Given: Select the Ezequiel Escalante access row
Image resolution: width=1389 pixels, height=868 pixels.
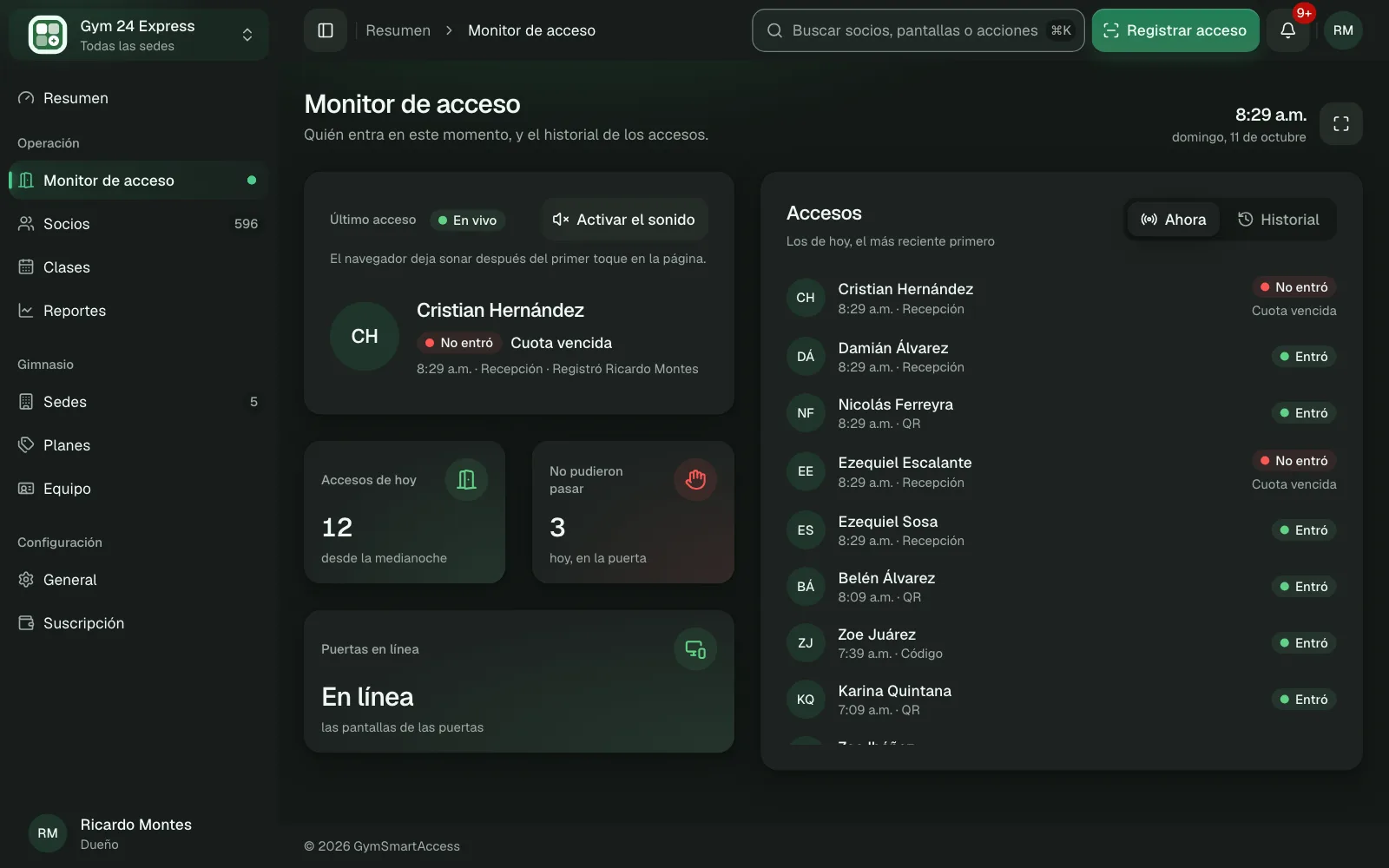Looking at the screenshot, I should 1062,471.
